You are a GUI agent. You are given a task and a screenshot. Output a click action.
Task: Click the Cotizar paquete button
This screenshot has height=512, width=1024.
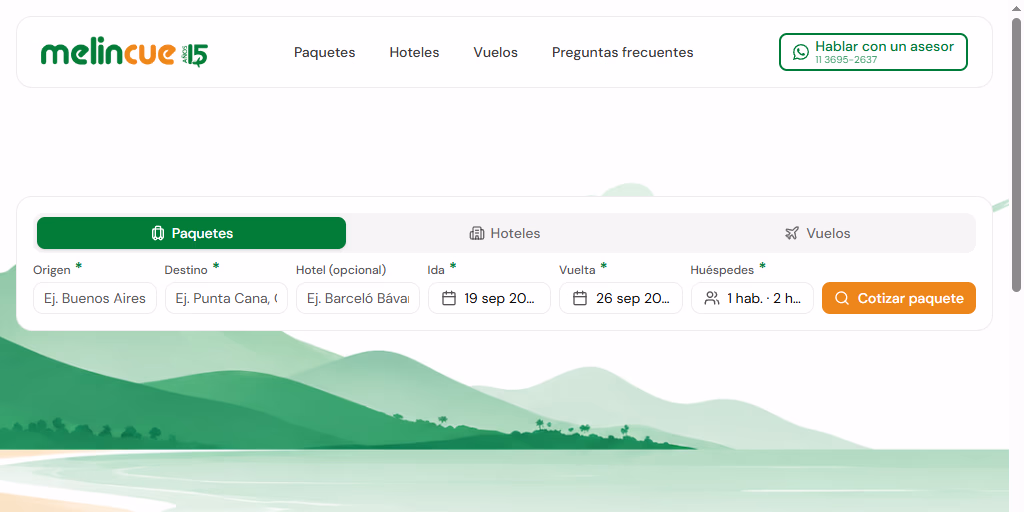click(899, 298)
